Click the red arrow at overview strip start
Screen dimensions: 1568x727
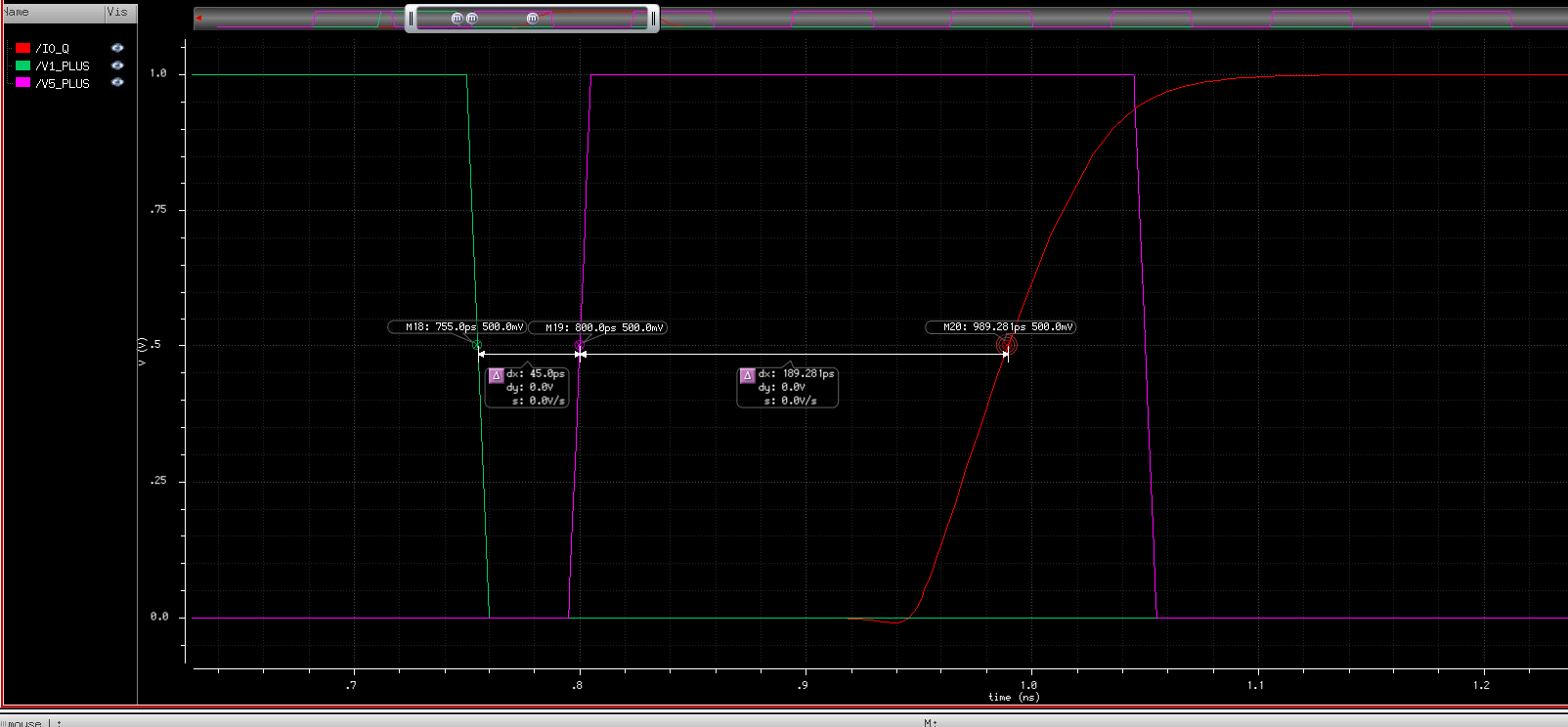pyautogui.click(x=198, y=19)
